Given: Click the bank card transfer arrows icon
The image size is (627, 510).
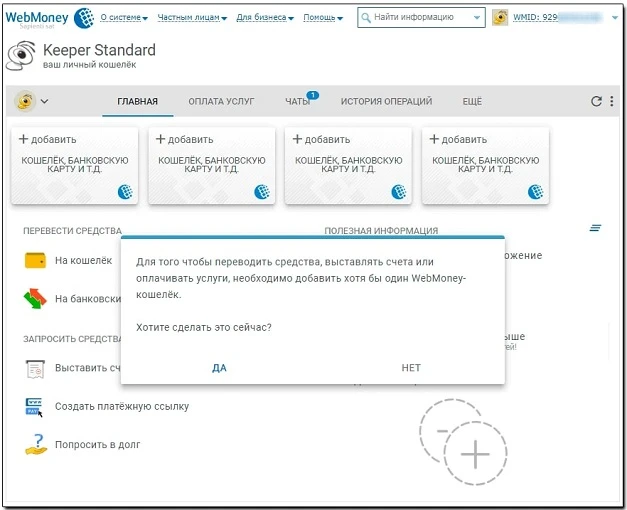Looking at the screenshot, I should 36,298.
